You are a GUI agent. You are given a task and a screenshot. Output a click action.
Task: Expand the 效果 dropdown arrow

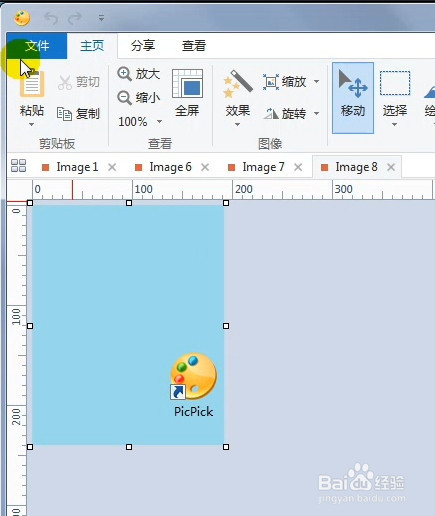(x=237, y=125)
